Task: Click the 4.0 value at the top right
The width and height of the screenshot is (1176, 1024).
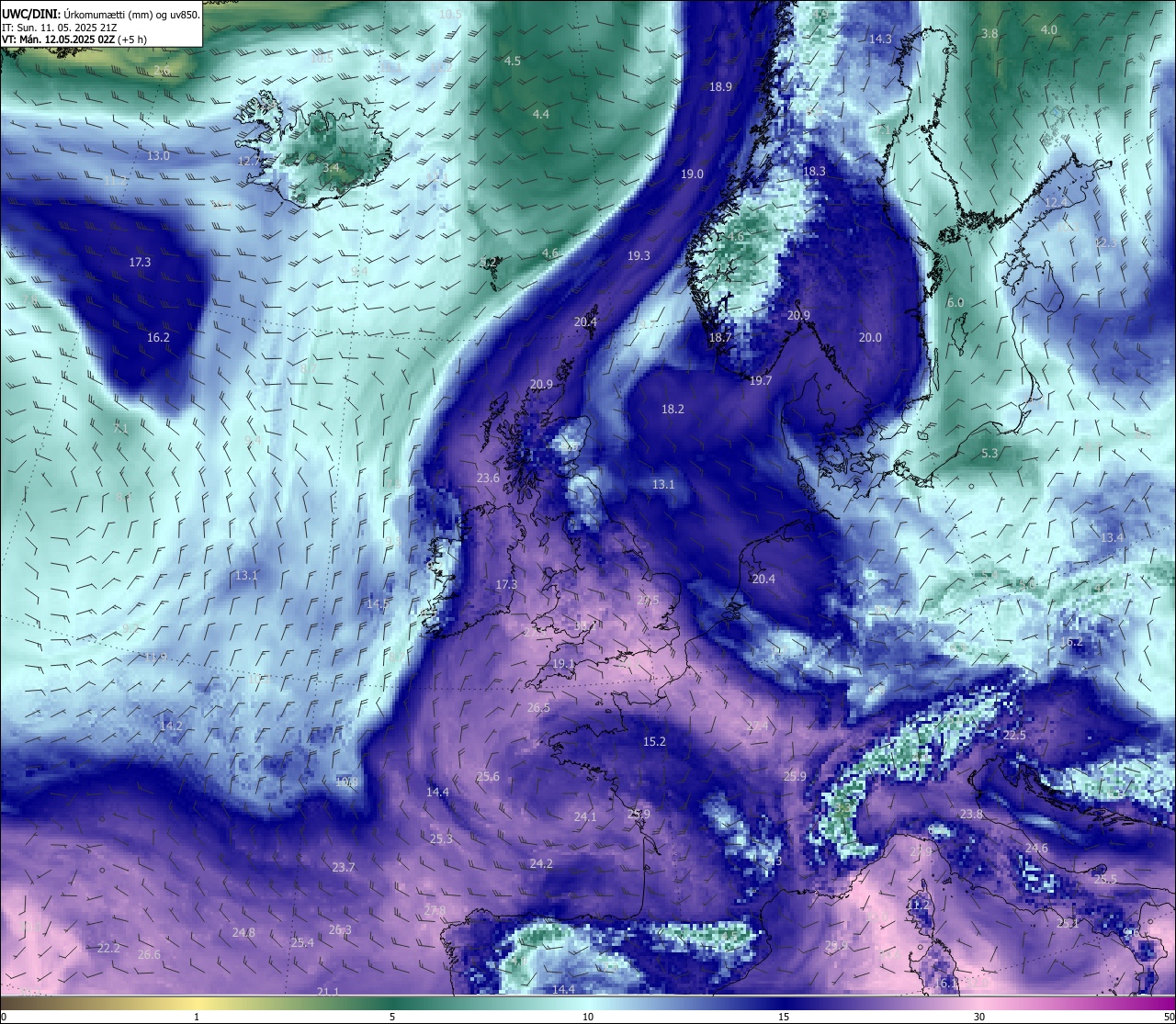Action: 1048,30
